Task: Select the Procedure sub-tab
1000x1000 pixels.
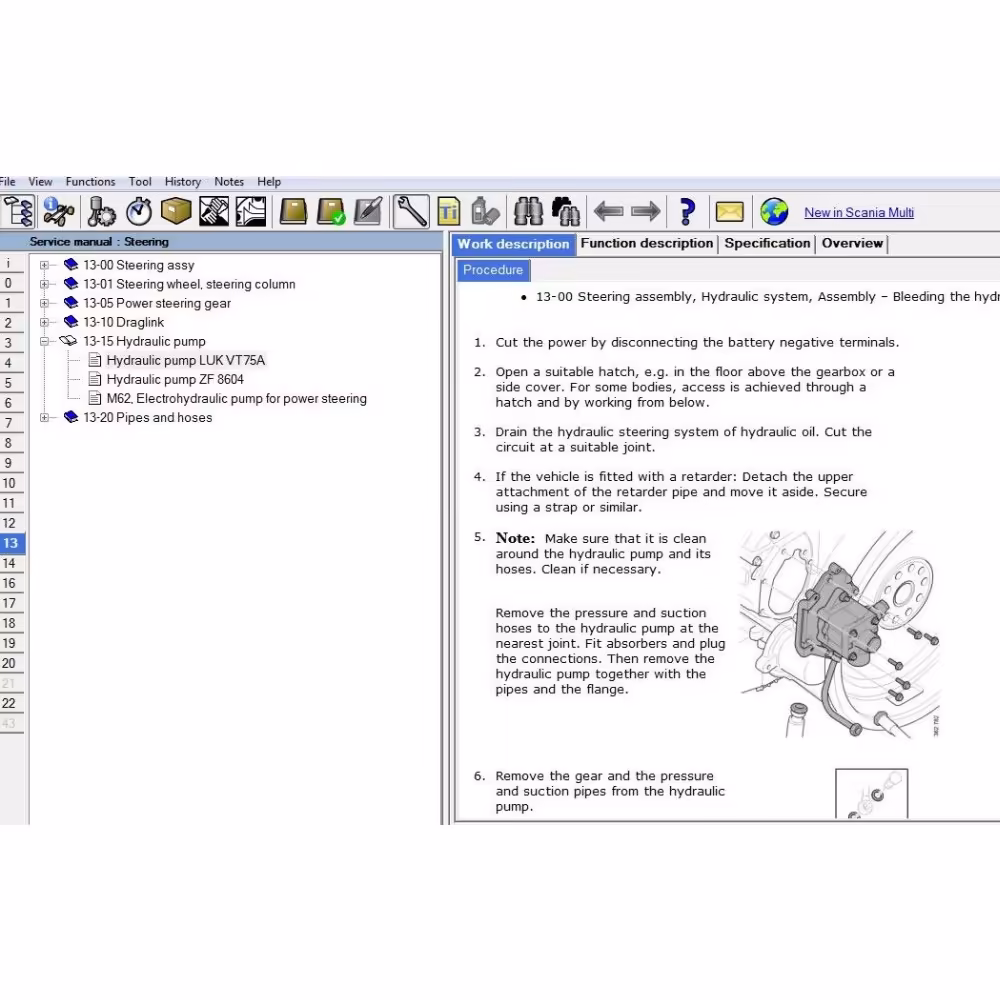Action: [493, 270]
